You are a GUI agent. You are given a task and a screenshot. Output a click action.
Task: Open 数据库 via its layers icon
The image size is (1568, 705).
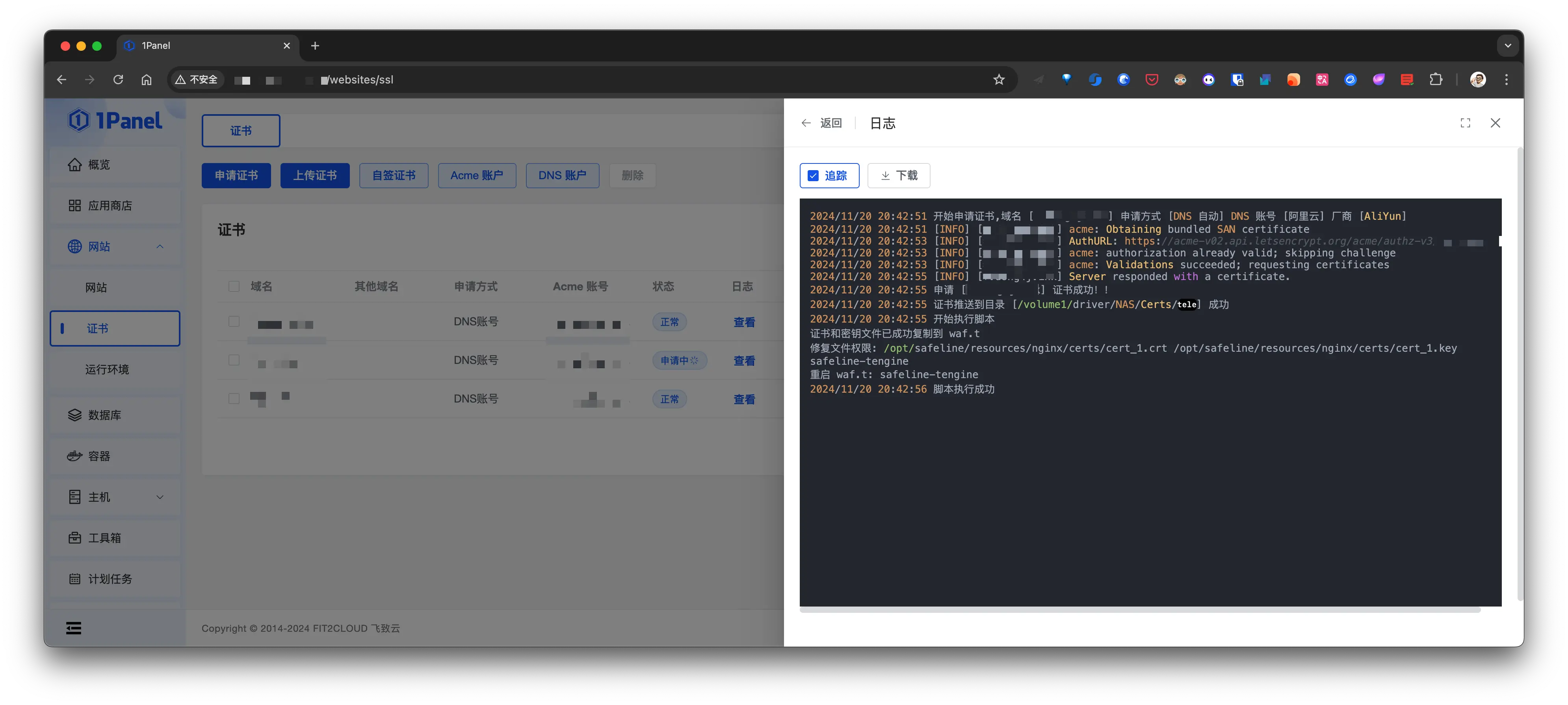[74, 415]
